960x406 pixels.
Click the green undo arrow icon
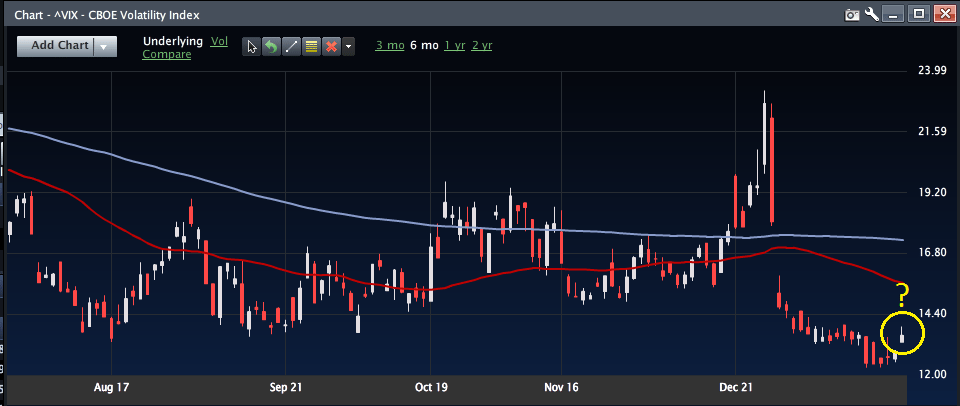(x=271, y=46)
